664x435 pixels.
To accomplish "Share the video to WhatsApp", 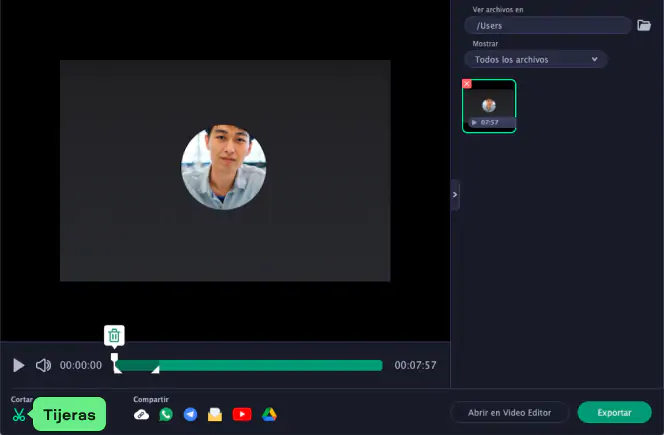I will (166, 414).
